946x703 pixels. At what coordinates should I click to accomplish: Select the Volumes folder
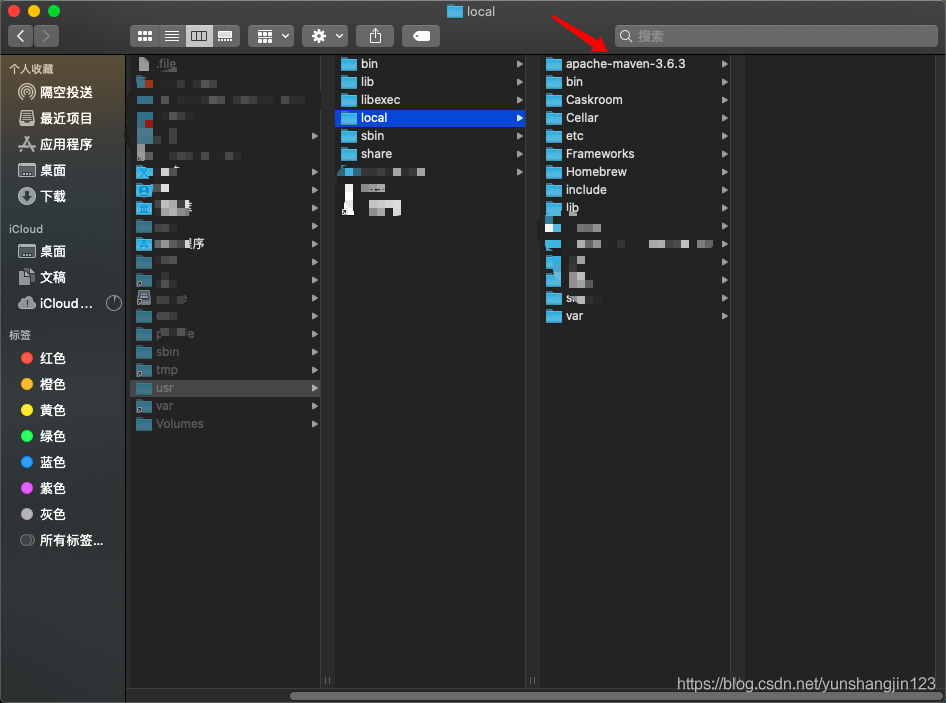point(225,424)
